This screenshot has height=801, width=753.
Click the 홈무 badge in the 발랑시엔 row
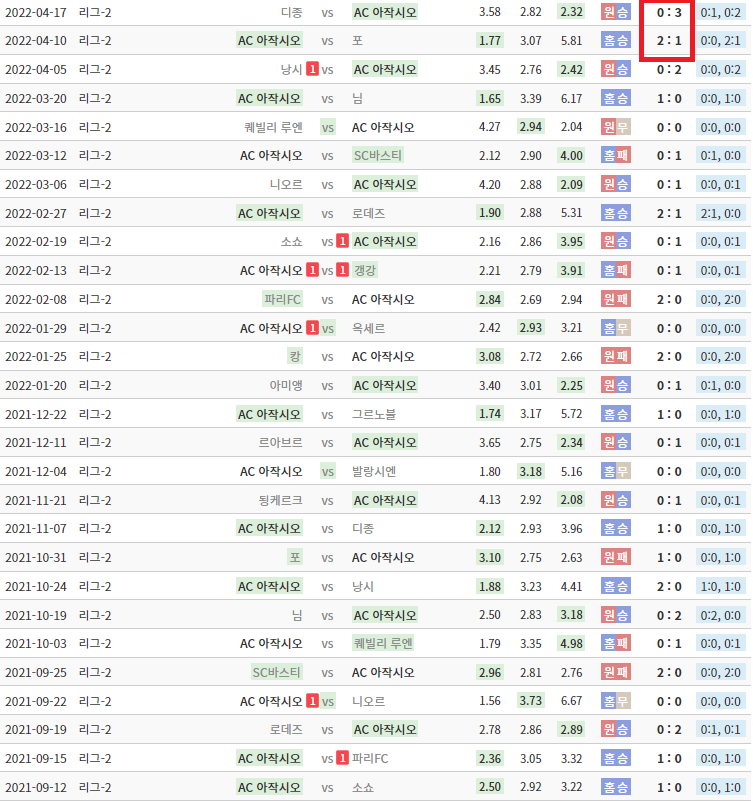[x=615, y=471]
